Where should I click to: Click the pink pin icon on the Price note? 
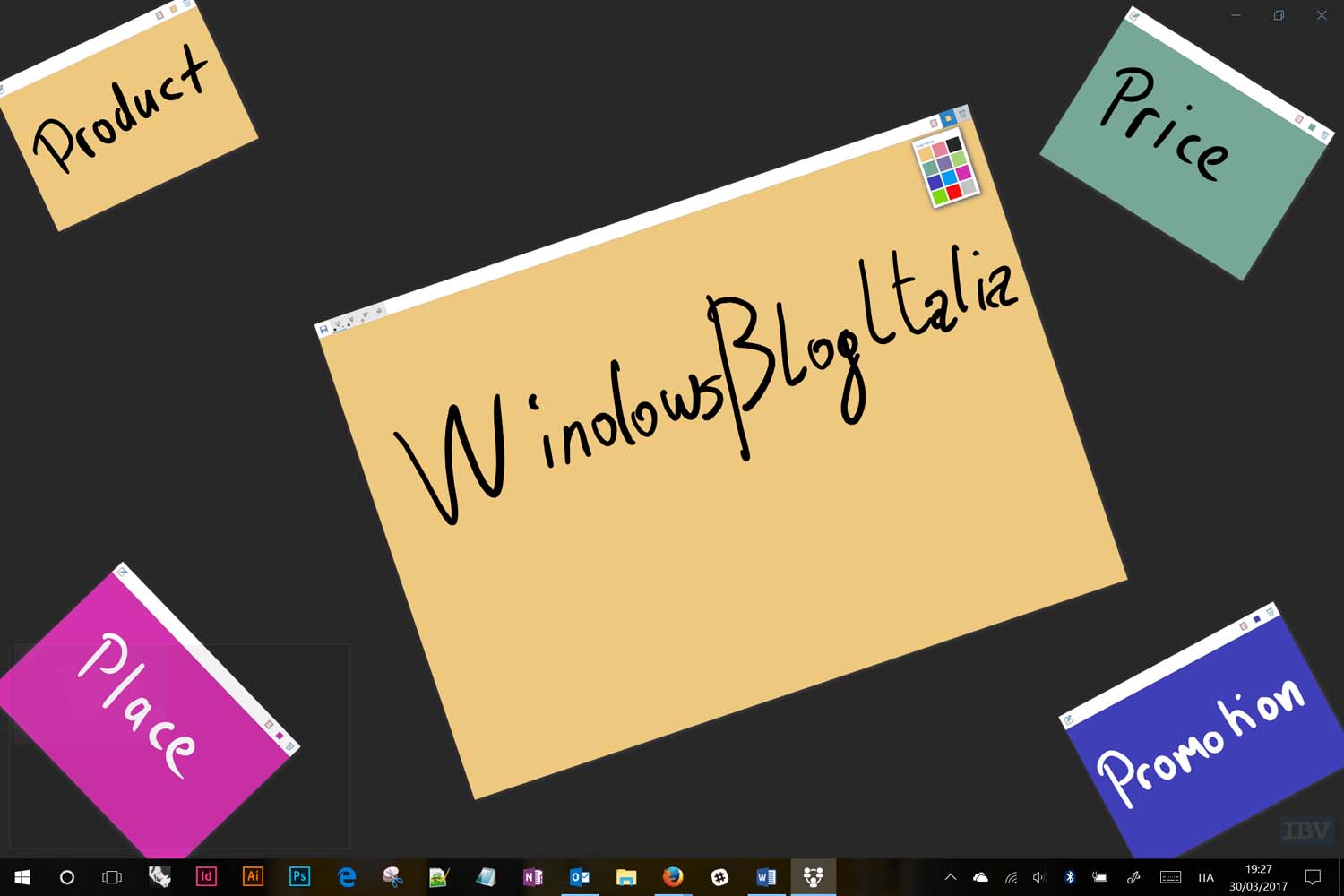coord(1298,117)
